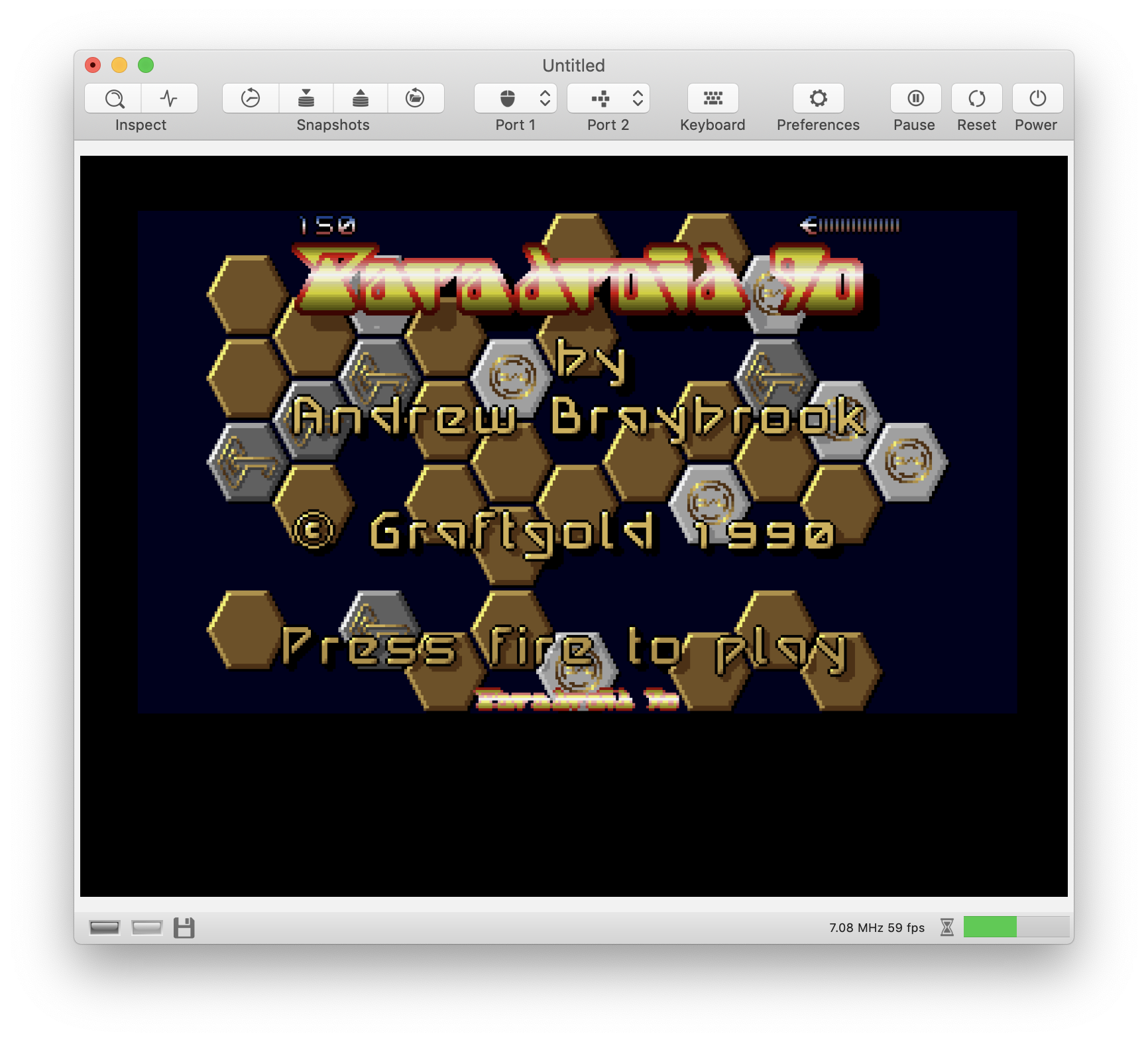Viewport: 1148px width, 1042px height.
Task: Click the clock-arrow rewind snapshot icon
Action: (251, 98)
